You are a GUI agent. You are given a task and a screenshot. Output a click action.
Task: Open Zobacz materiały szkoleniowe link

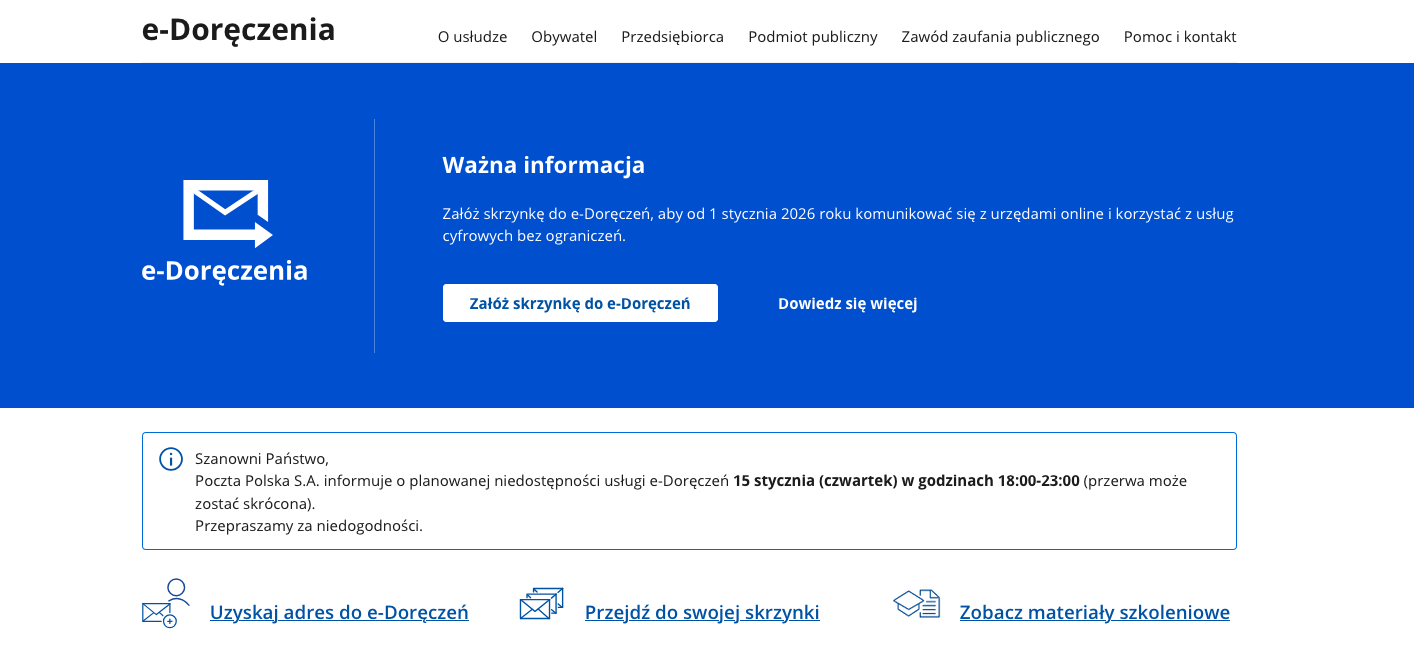tap(1095, 612)
